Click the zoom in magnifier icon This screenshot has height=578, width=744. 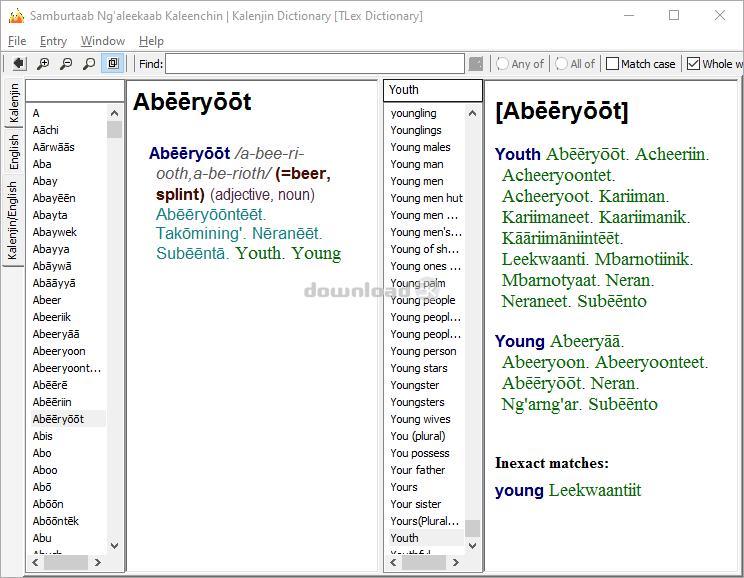pos(43,64)
